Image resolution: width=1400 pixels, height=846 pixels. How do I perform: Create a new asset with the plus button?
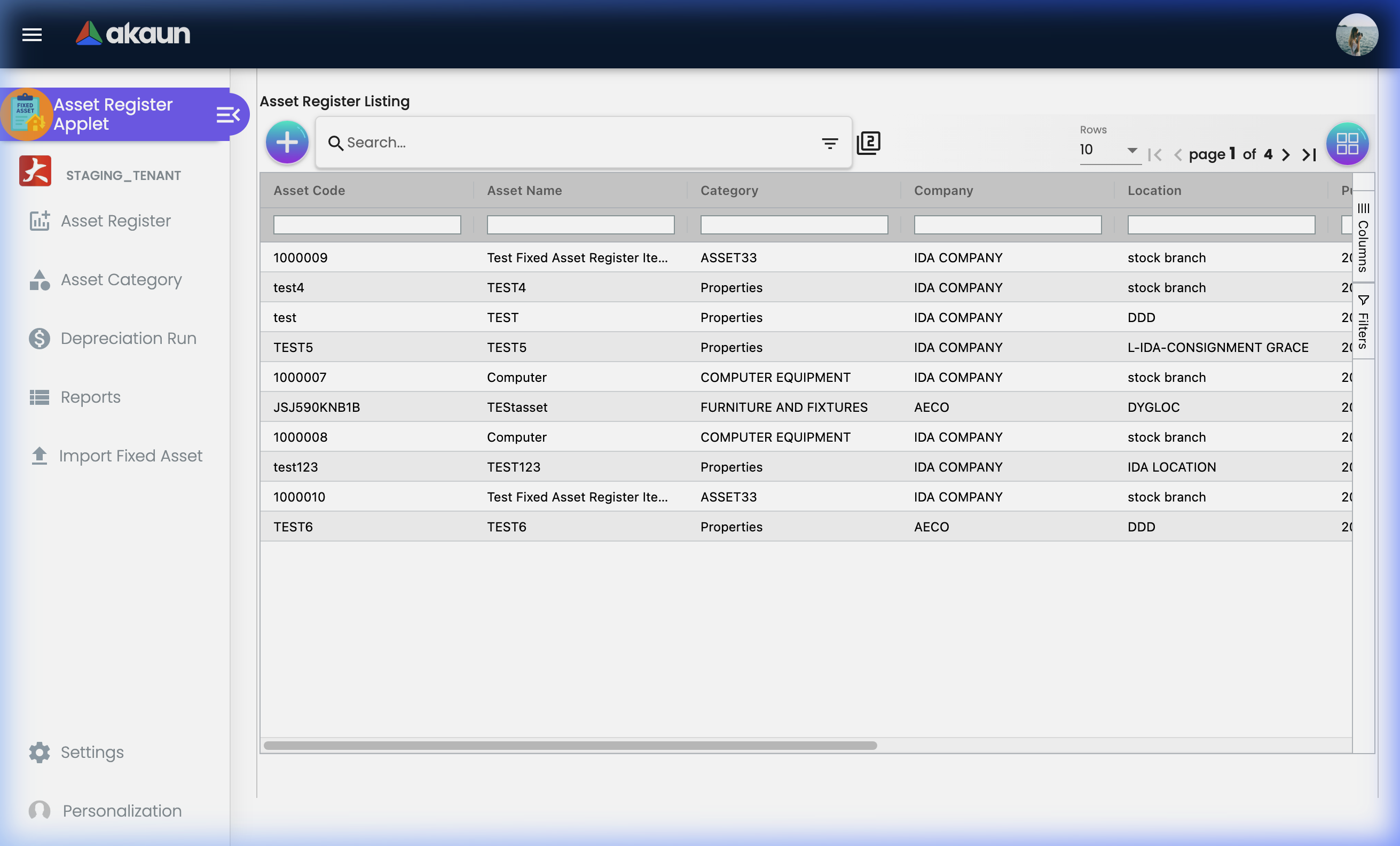[287, 143]
